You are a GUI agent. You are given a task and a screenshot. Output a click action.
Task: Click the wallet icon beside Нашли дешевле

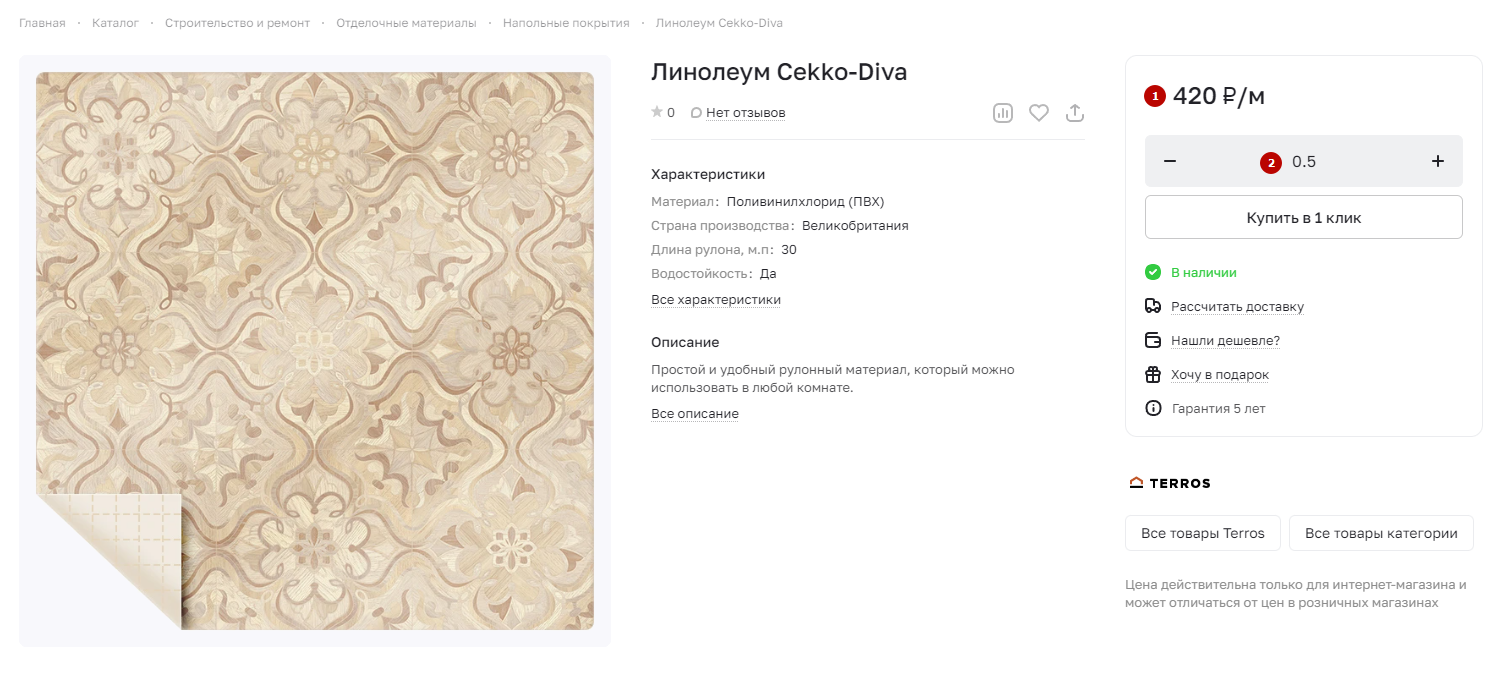tap(1153, 340)
